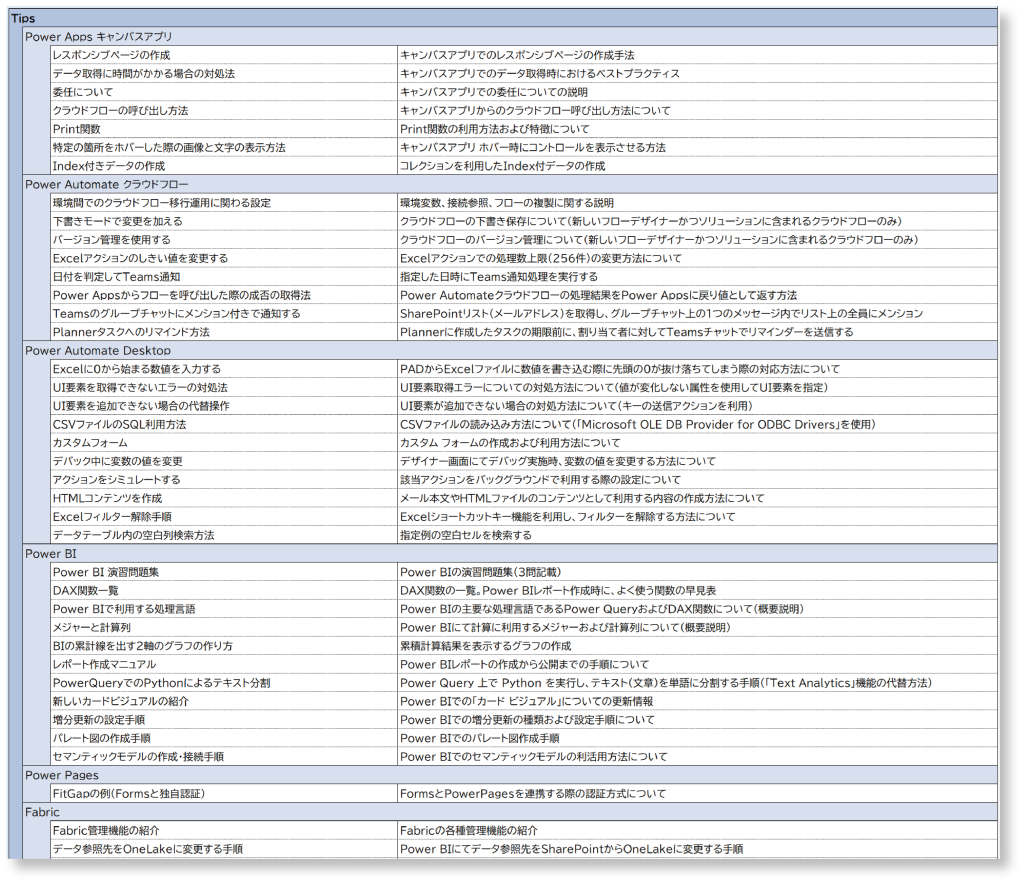Image resolution: width=1024 pixels, height=884 pixels.
Task: Select the Power Automate クラウドフロー section header
Action: pos(106,184)
